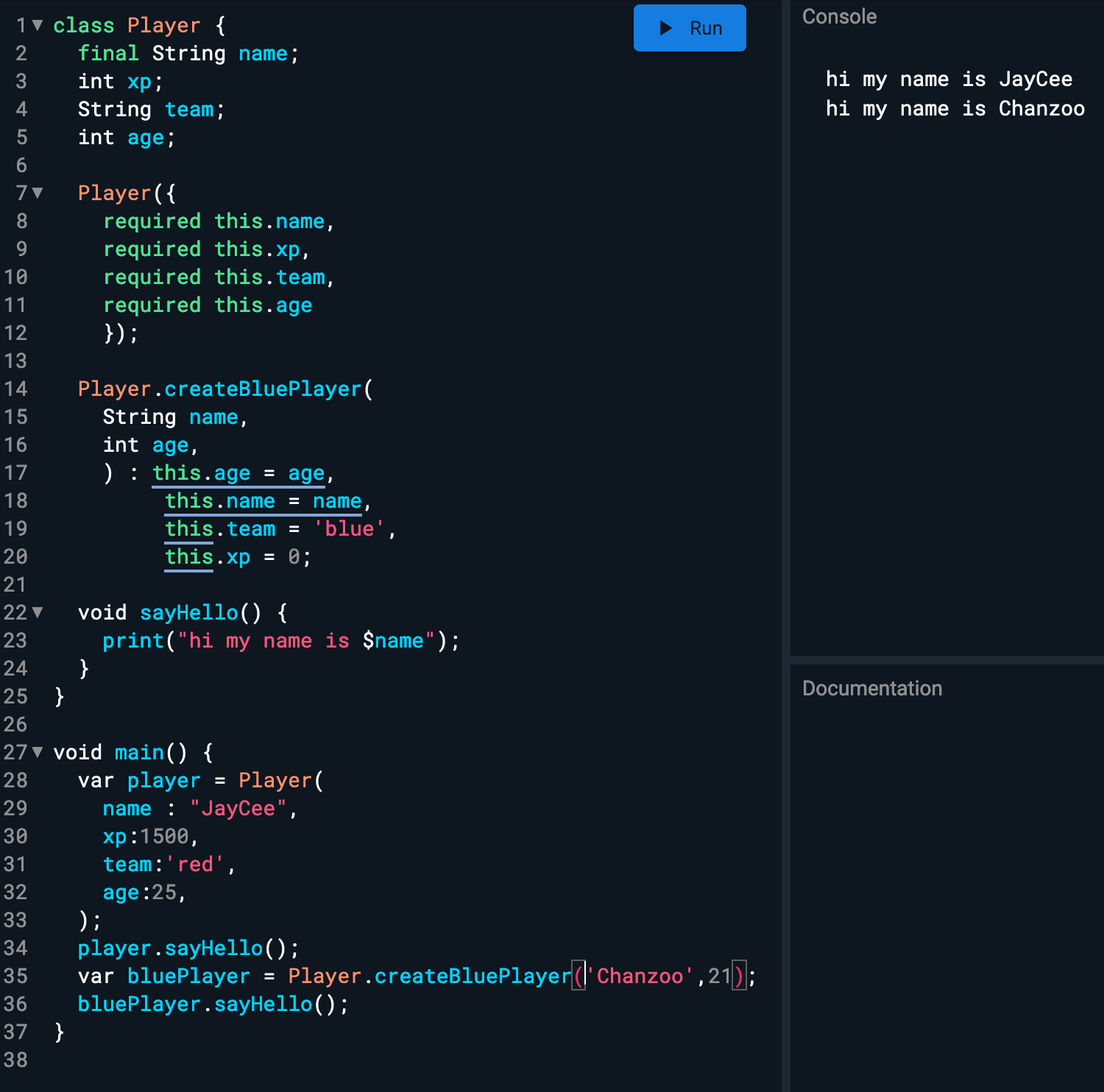Image resolution: width=1104 pixels, height=1092 pixels.
Task: Click underlined 'this.name = name' initializer
Action: coord(263,500)
